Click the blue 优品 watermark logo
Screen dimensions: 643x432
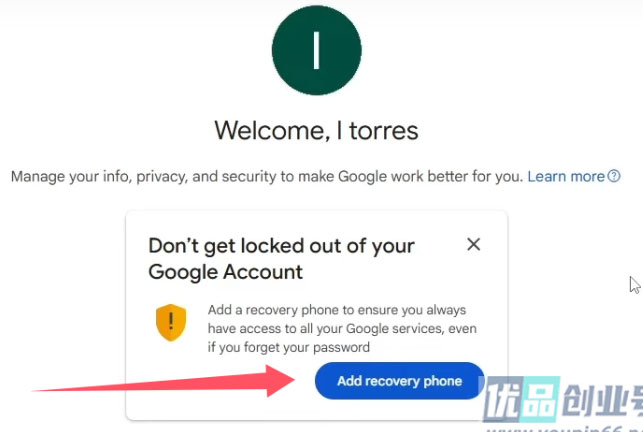pos(522,399)
